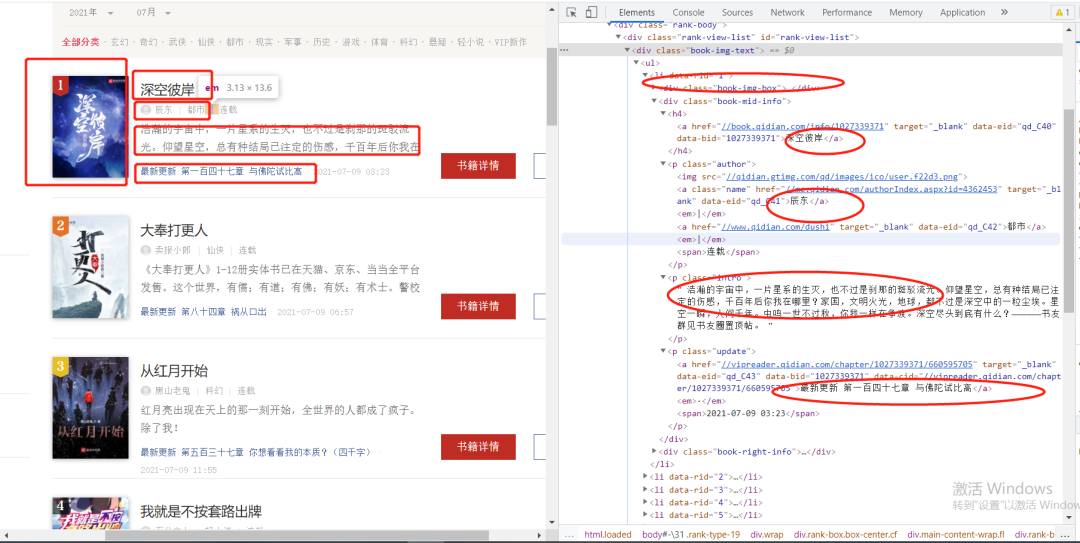Select the 全部分类 category filter
Image resolution: width=1080 pixels, height=543 pixels.
[81, 42]
